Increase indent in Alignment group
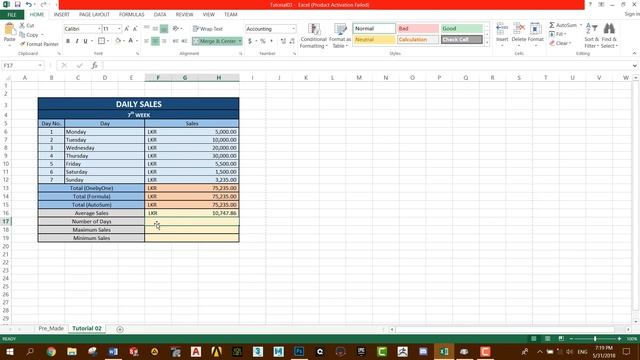640x360 pixels. click(x=184, y=41)
